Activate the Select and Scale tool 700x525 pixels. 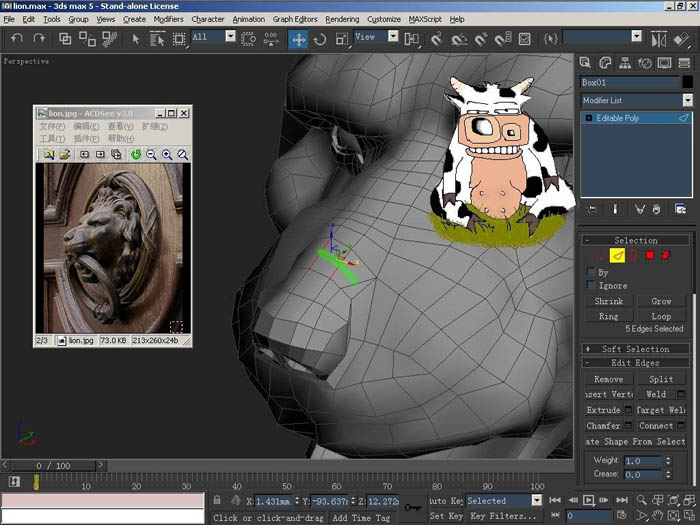click(x=342, y=39)
